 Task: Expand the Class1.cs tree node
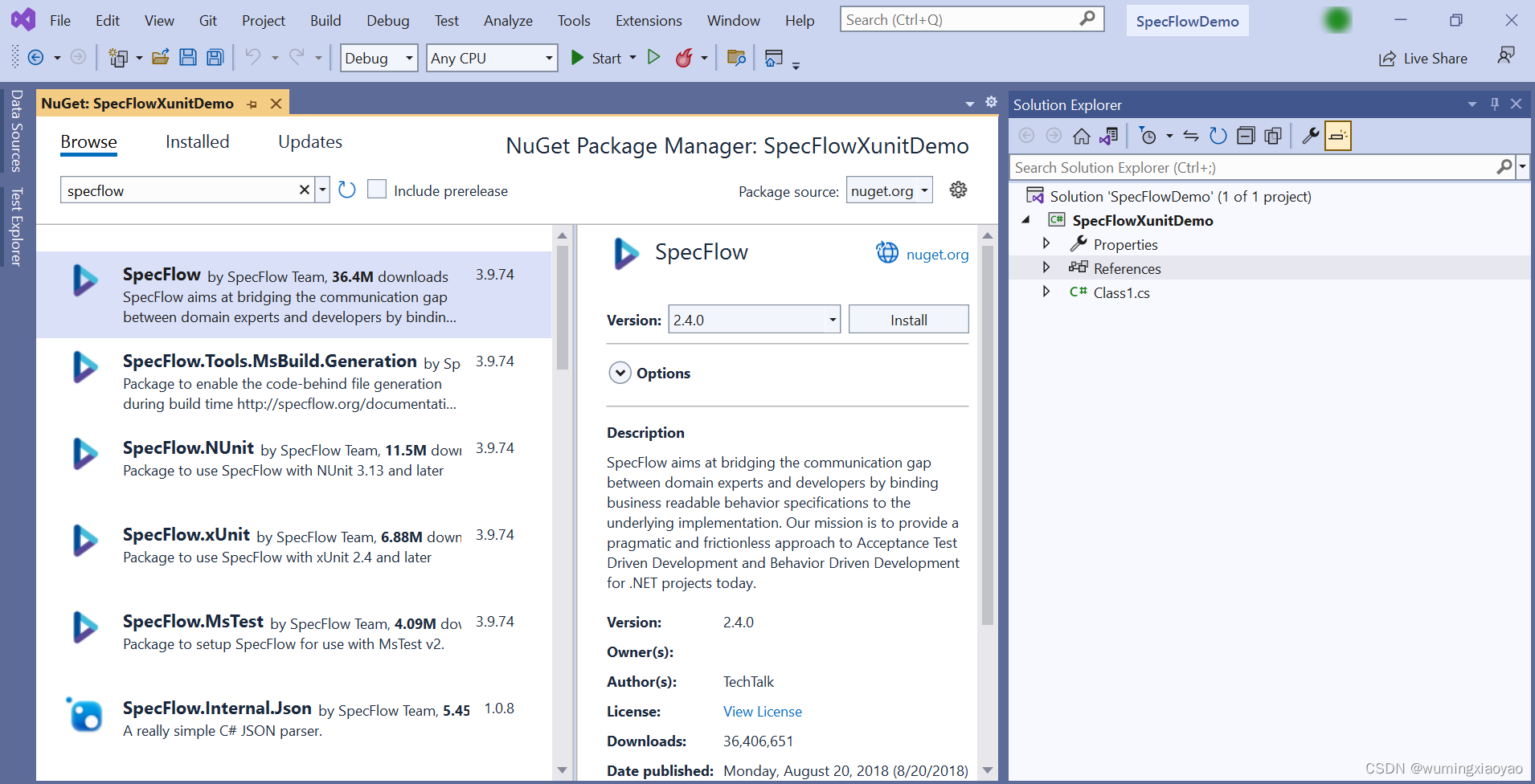point(1046,292)
